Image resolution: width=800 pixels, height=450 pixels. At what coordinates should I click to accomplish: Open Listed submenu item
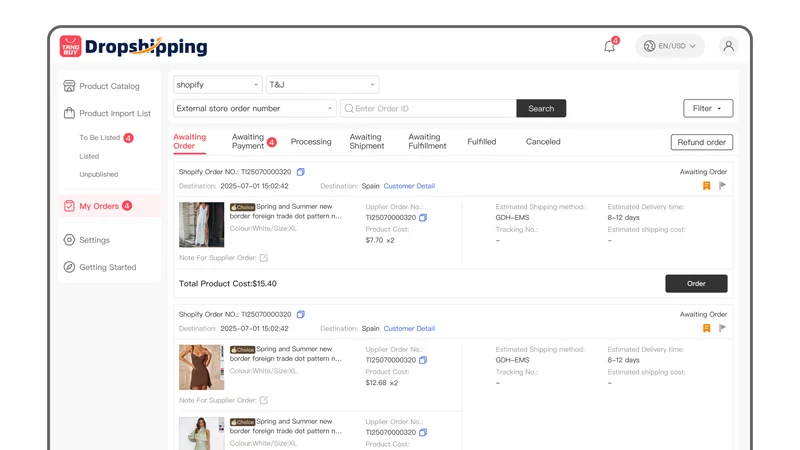(x=89, y=156)
